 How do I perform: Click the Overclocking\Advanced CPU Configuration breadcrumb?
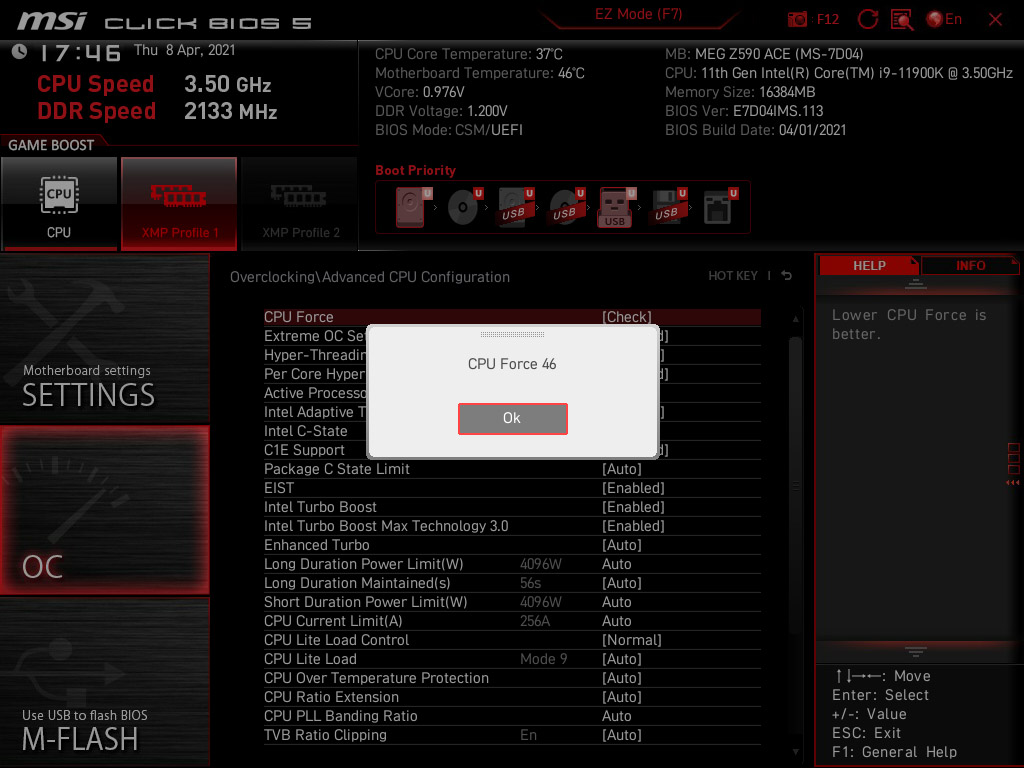click(370, 277)
